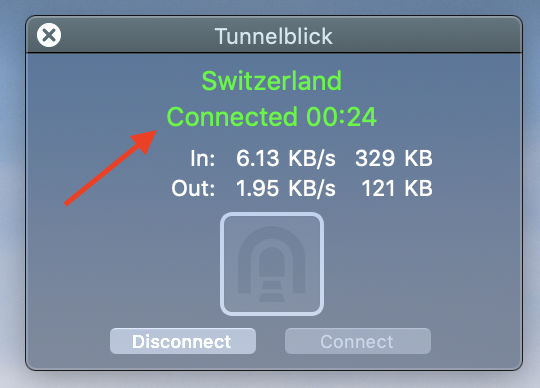
Task: Click the 329 KB inbound total
Action: click(x=394, y=158)
